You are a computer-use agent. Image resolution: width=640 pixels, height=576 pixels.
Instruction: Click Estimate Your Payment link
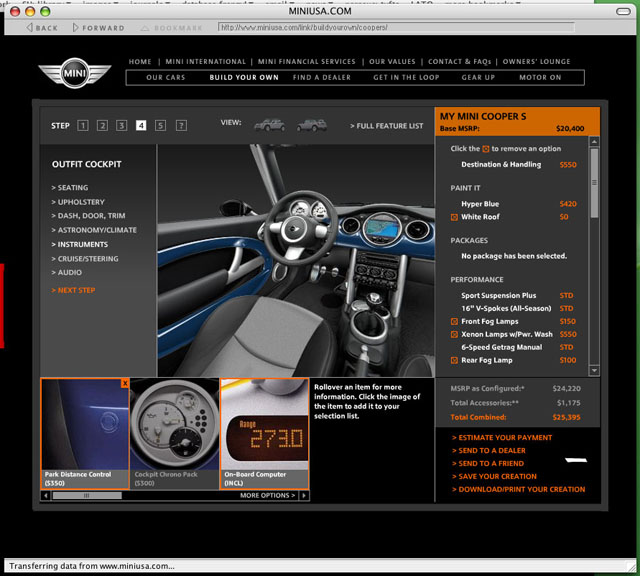point(502,438)
